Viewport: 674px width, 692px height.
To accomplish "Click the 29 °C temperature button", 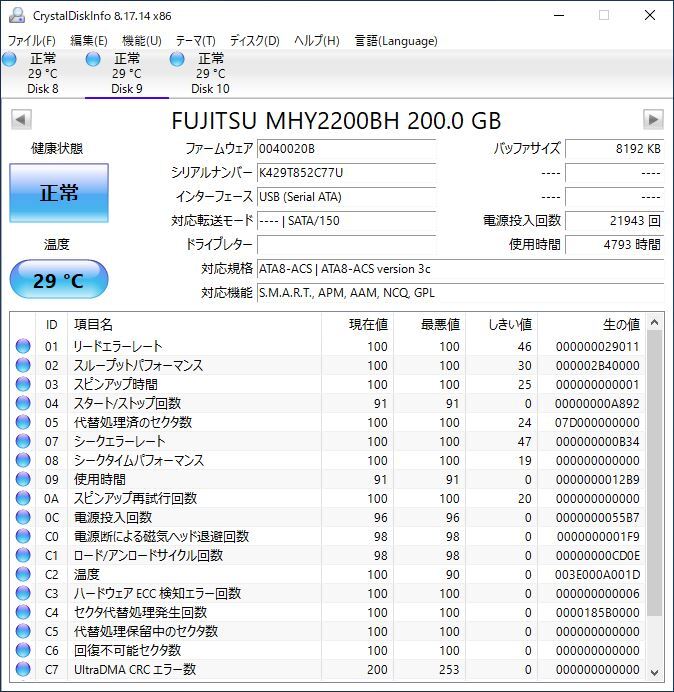I will 59,279.
